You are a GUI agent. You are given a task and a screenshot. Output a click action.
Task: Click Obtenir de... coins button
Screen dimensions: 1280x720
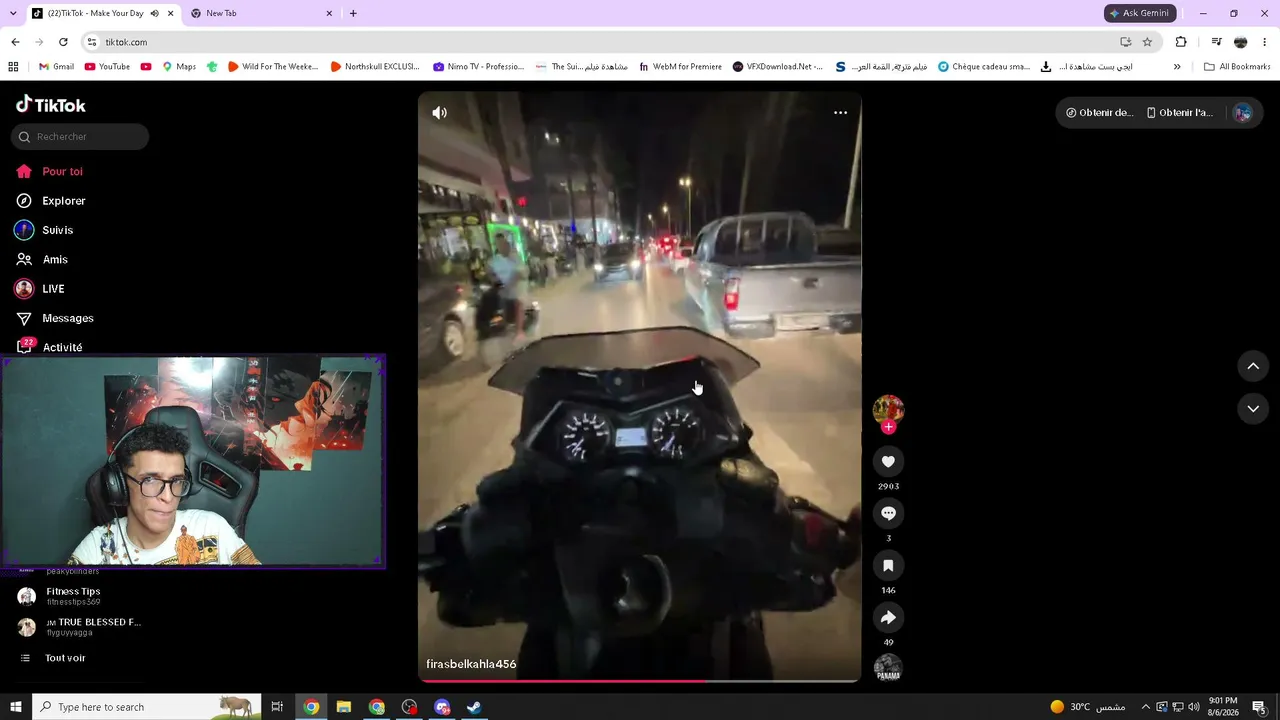[1100, 113]
